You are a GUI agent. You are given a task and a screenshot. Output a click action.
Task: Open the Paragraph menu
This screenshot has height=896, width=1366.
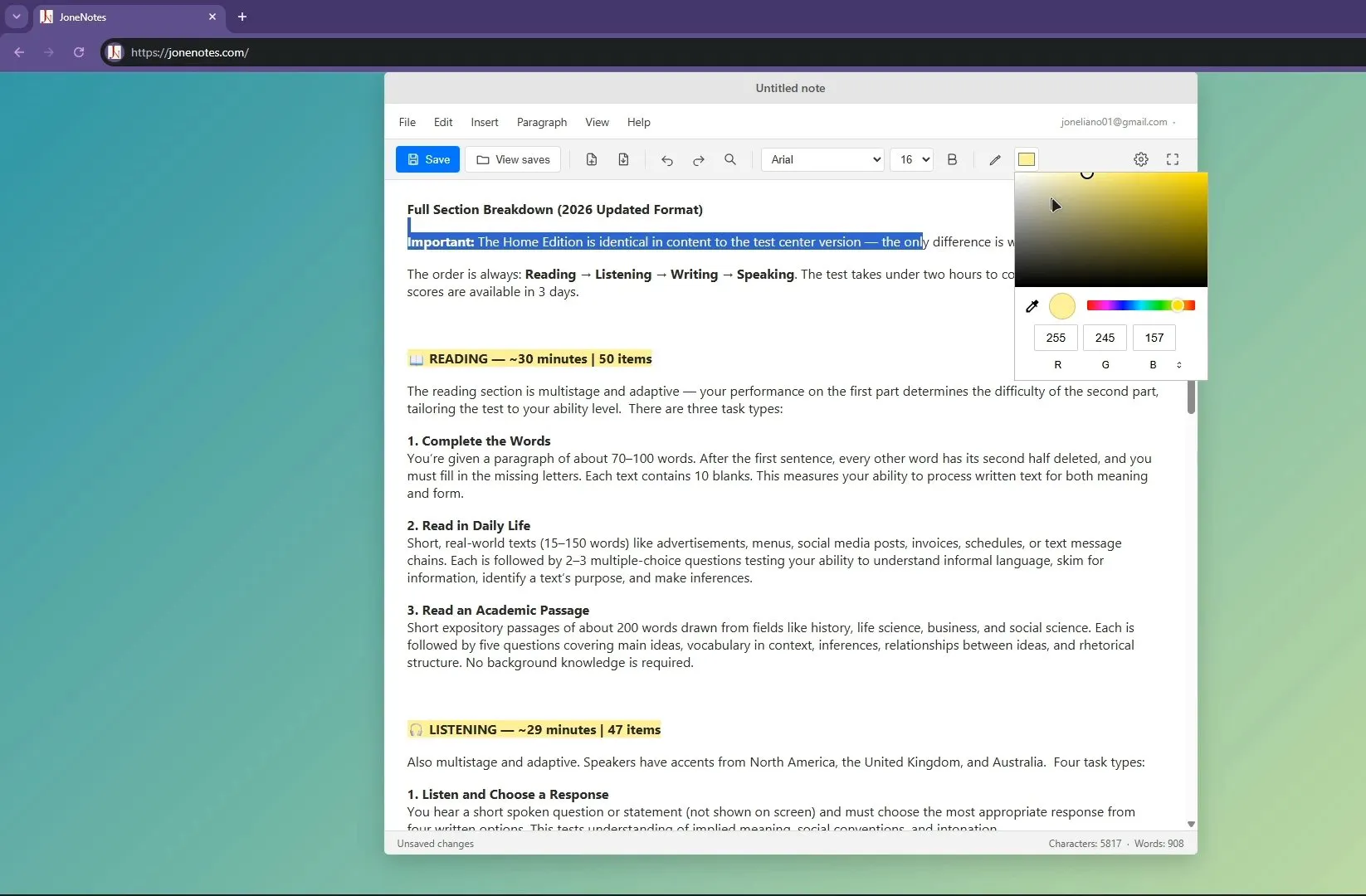[x=542, y=122]
